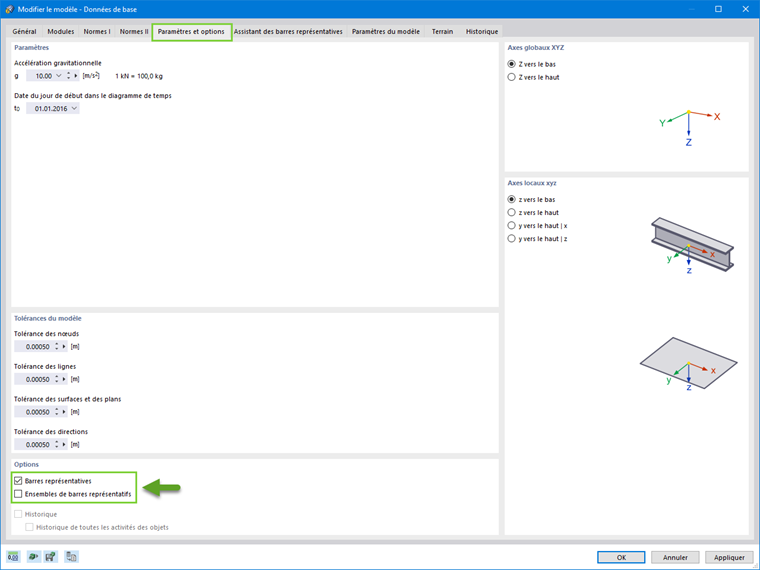Confirm with the OK button

click(621, 557)
